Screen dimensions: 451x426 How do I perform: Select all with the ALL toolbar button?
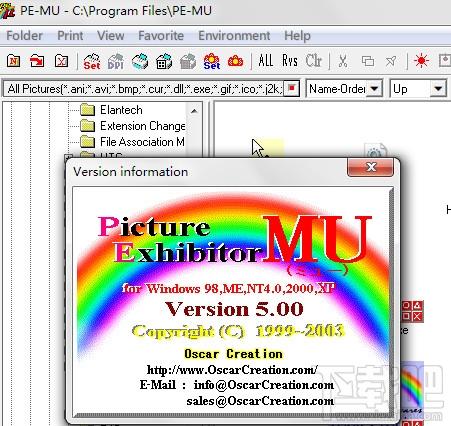pos(266,61)
